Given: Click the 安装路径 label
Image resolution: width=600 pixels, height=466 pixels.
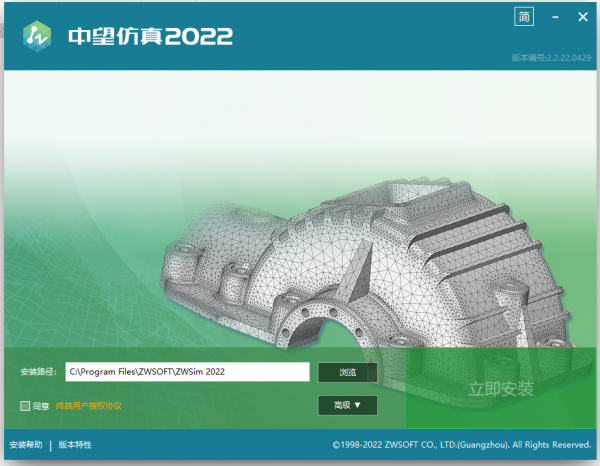Looking at the screenshot, I should [38, 372].
